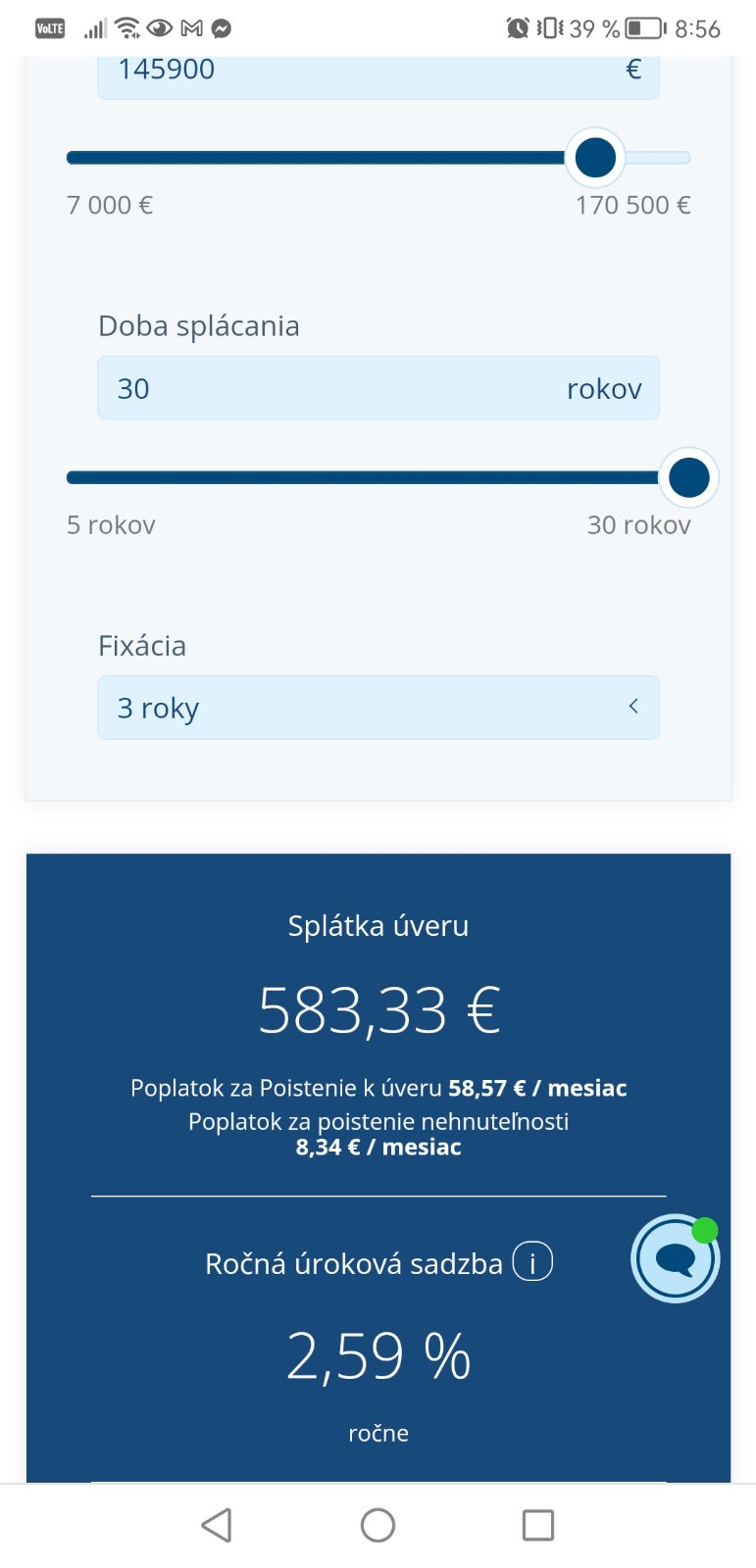Tap the Gmail notification icon
The image size is (756, 1568).
[x=192, y=28]
